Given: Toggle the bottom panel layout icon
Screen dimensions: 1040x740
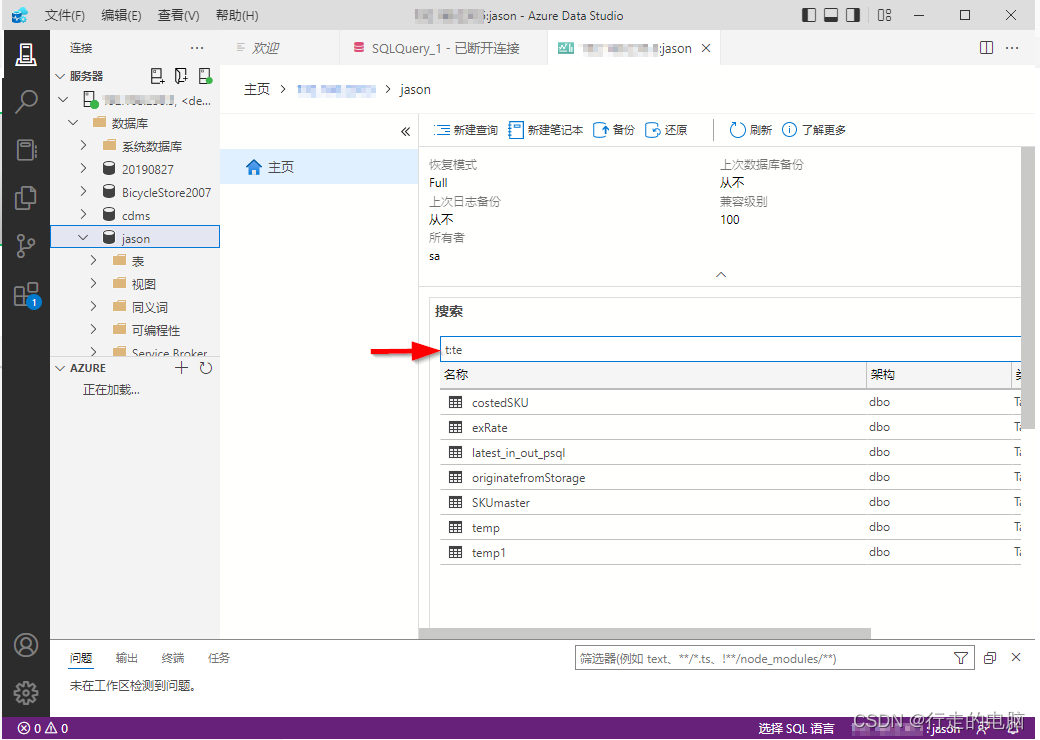Looking at the screenshot, I should click(x=831, y=15).
